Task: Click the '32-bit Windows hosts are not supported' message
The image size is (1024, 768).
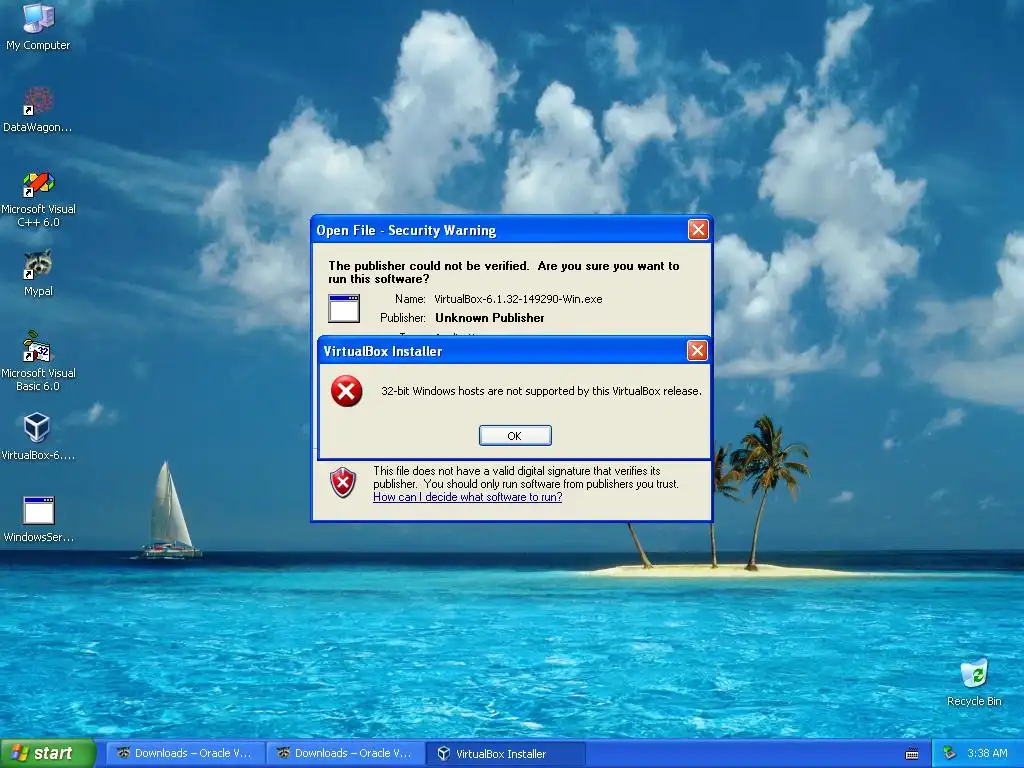Action: 541,391
